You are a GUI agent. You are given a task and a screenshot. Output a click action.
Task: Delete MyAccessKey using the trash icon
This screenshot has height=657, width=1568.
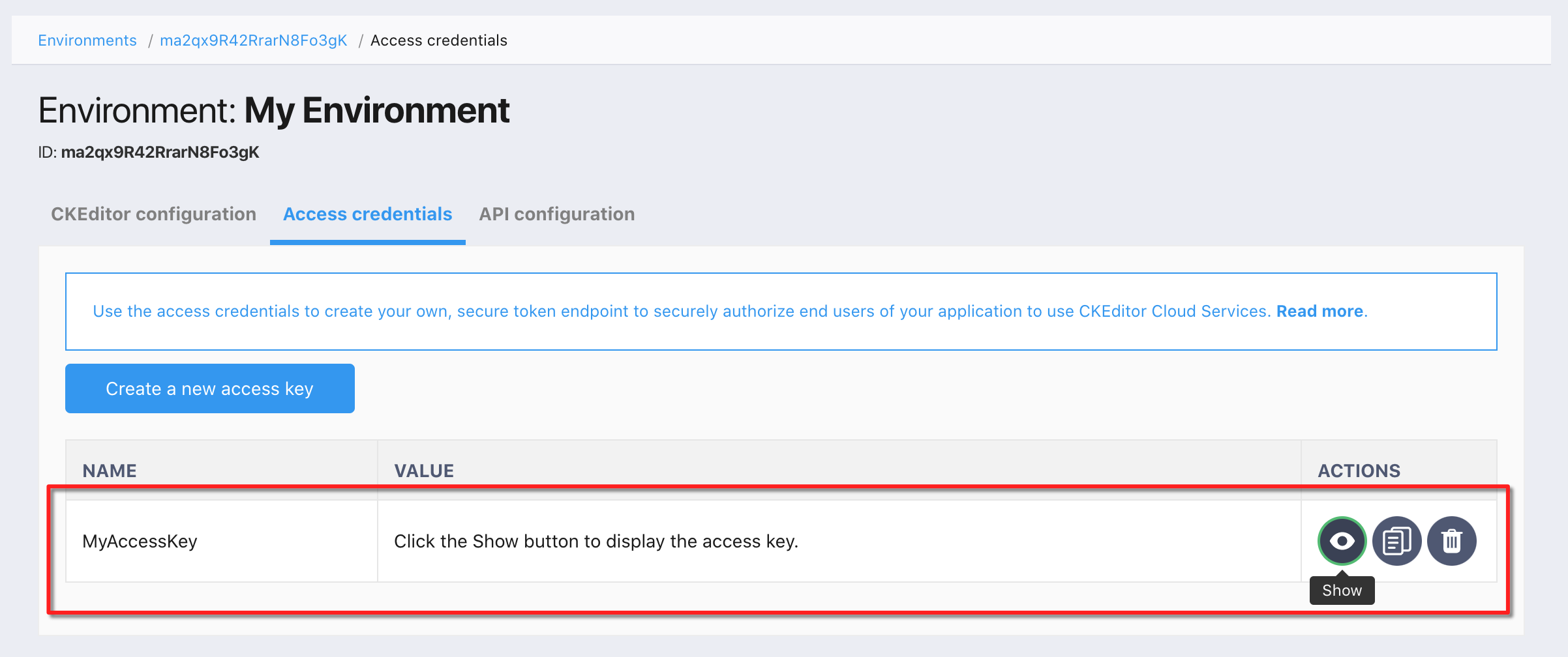pos(1451,541)
